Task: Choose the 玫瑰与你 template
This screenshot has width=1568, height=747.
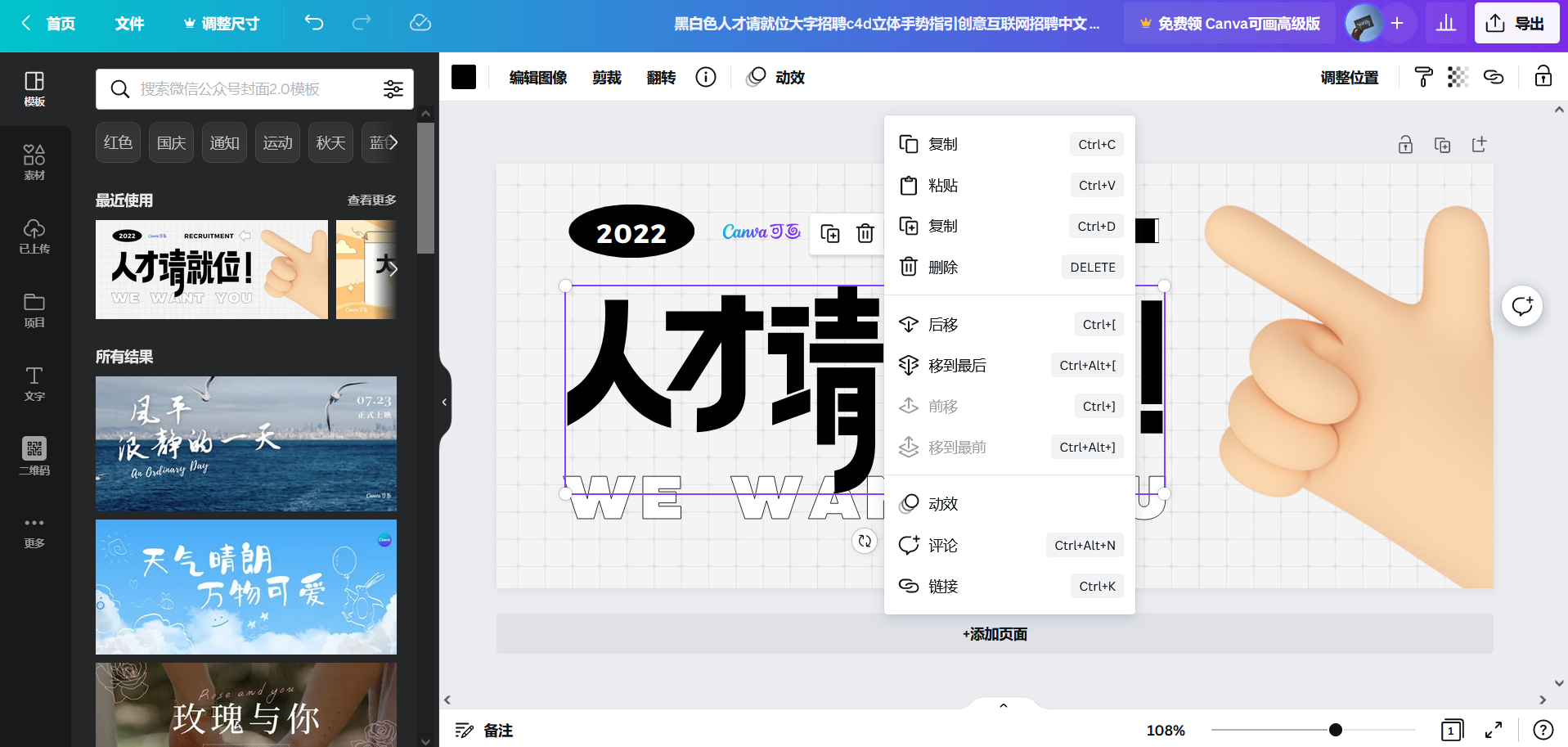Action: click(246, 704)
